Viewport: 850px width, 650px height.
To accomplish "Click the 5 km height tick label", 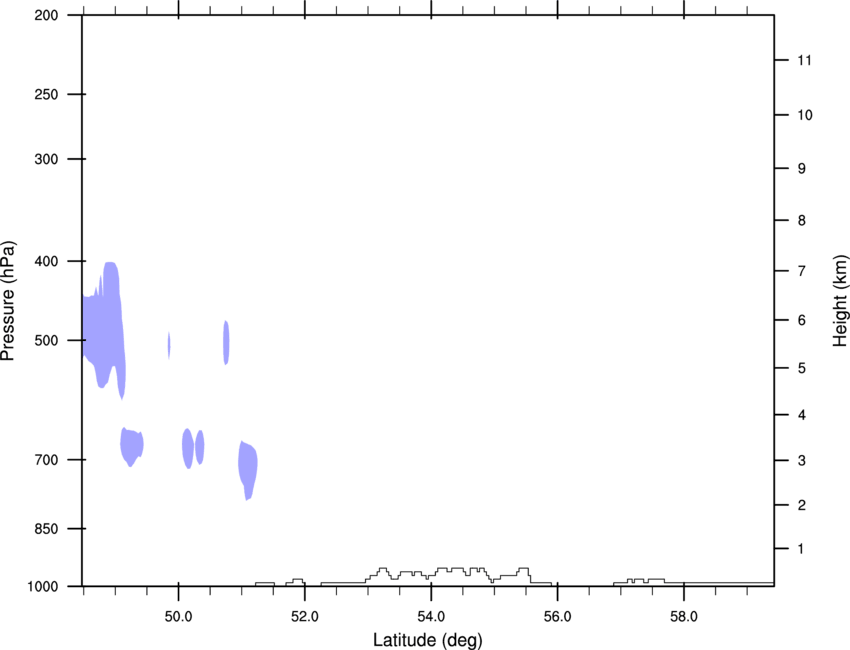I will pyautogui.click(x=801, y=368).
